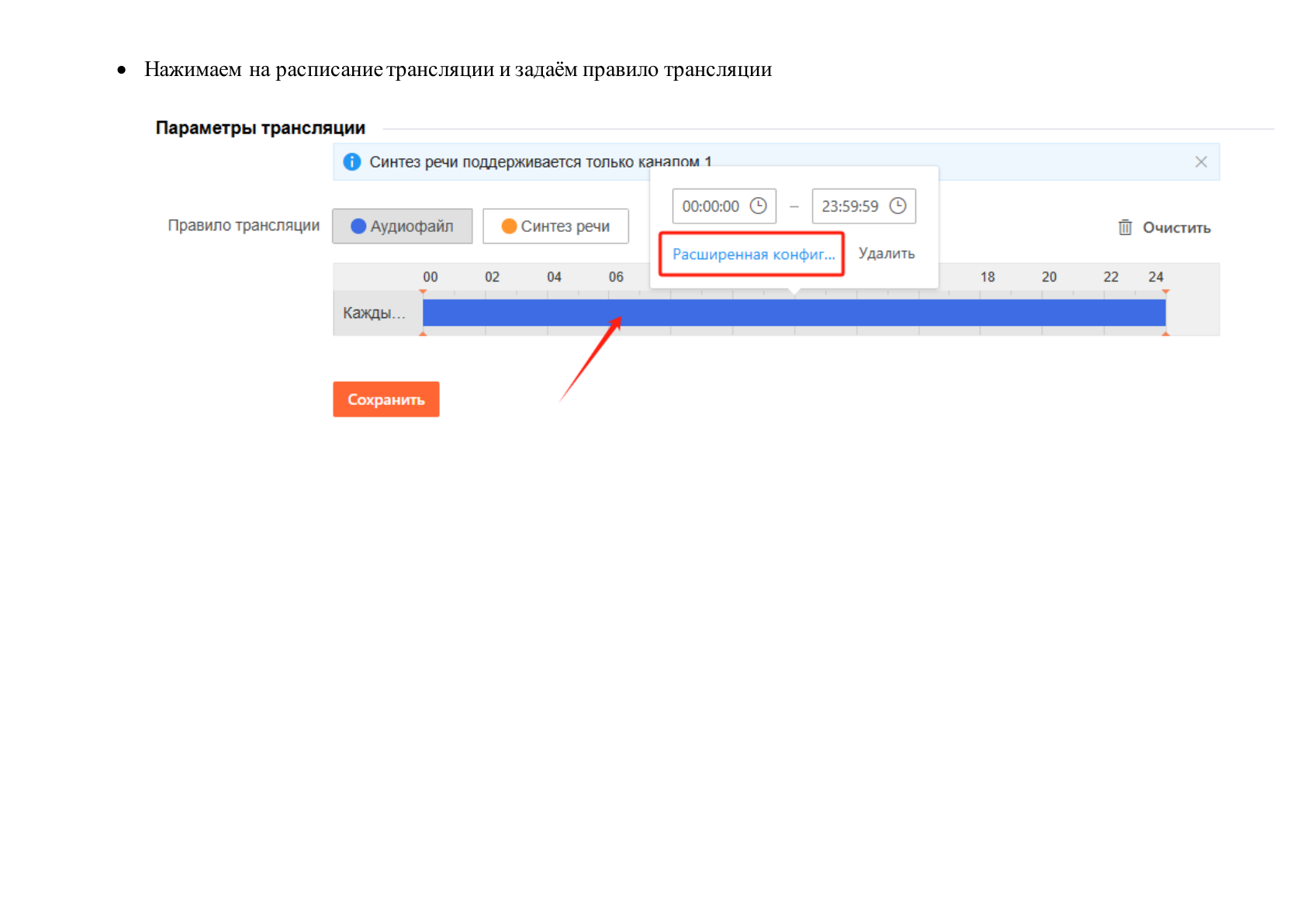The width and height of the screenshot is (1307, 924).
Task: Click the orange Сохранить button
Action: (386, 399)
